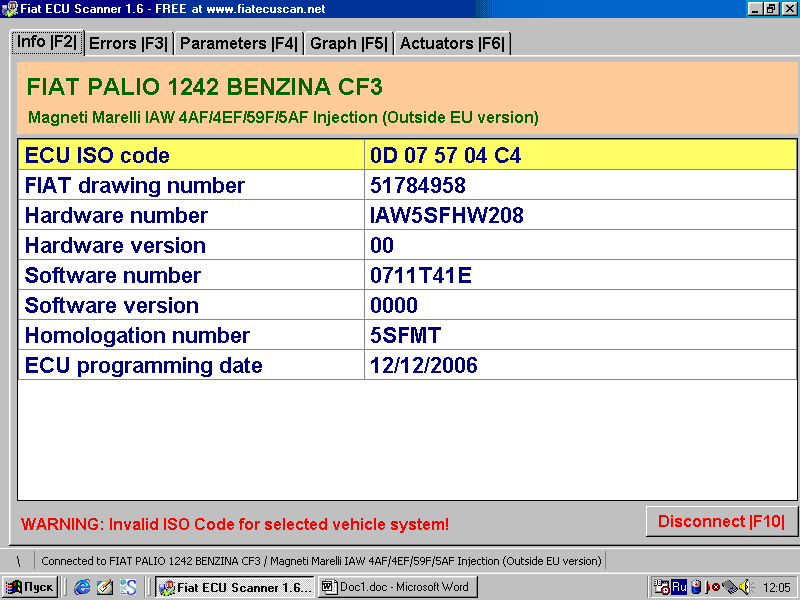Click hardware version value 00

coord(382,245)
